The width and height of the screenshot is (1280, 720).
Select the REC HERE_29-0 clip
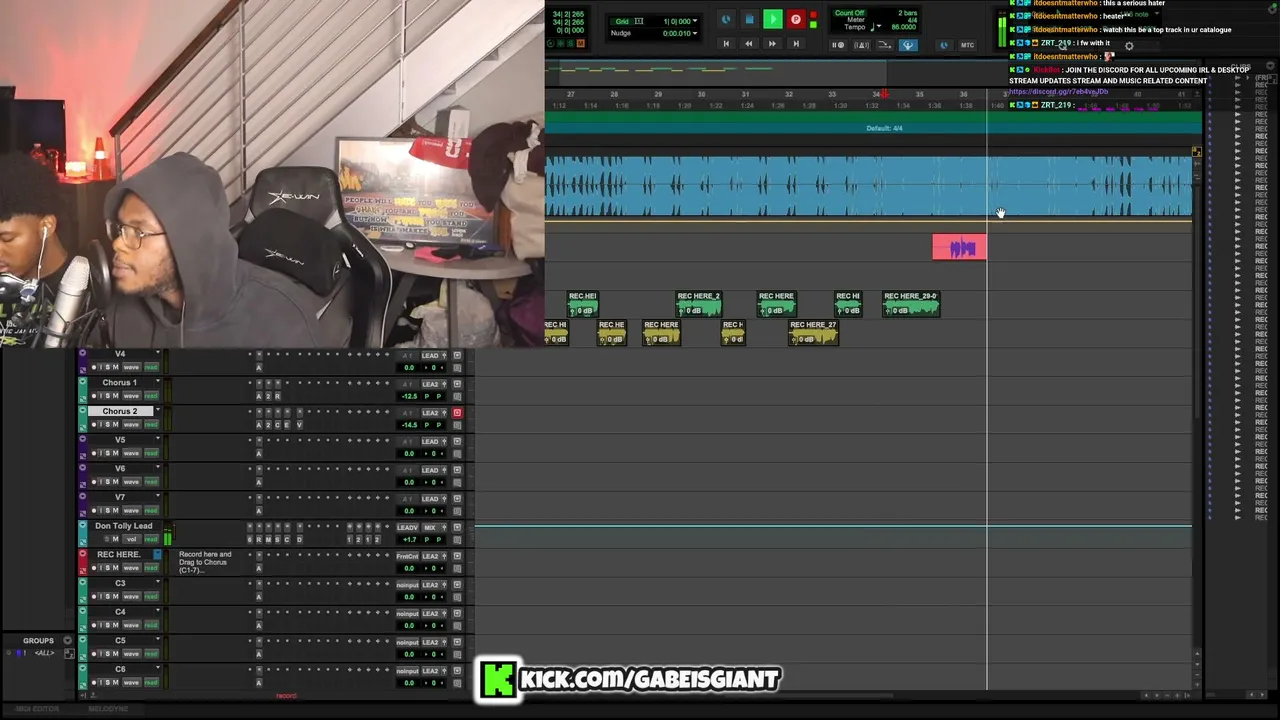(x=911, y=303)
